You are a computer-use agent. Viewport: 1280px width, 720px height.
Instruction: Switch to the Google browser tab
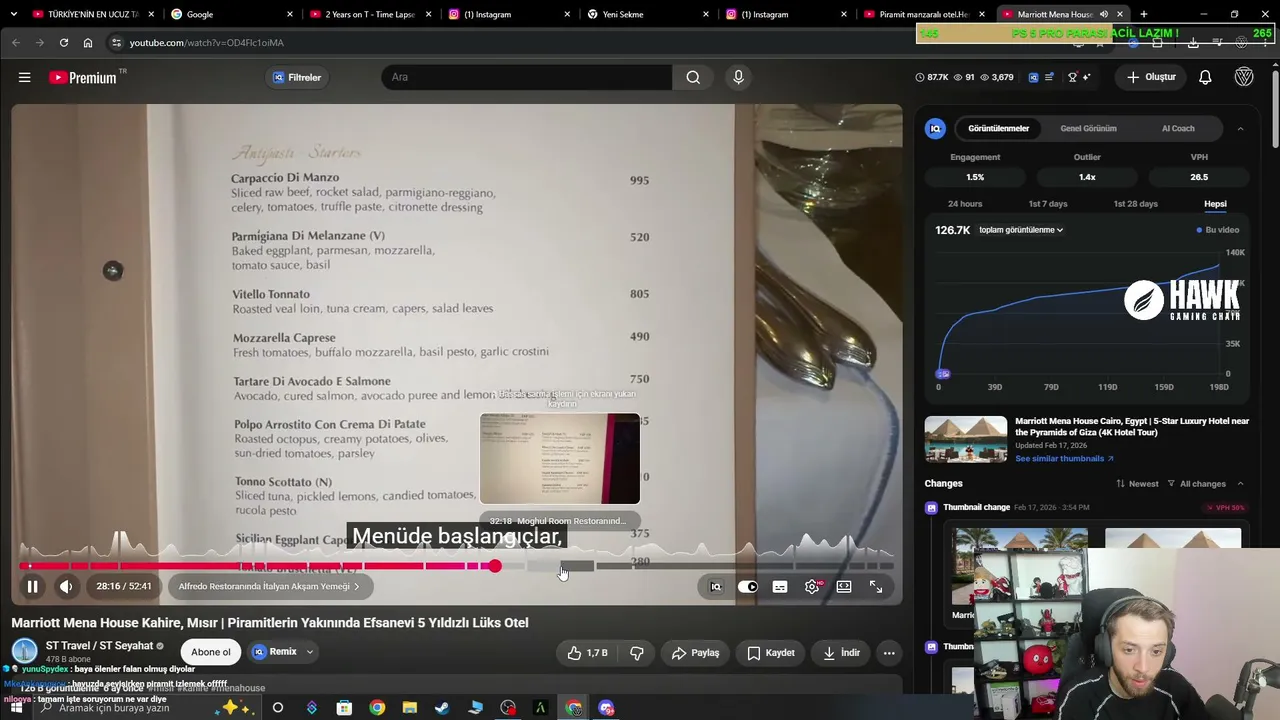[230, 14]
